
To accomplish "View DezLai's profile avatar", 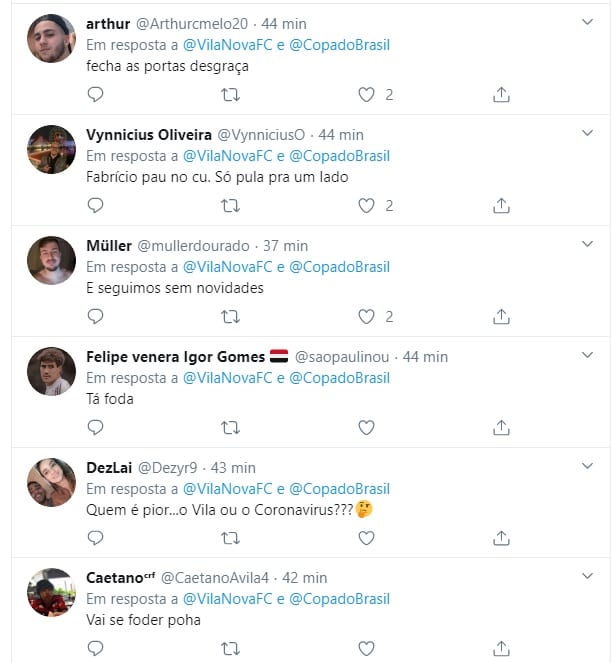I will [51, 483].
